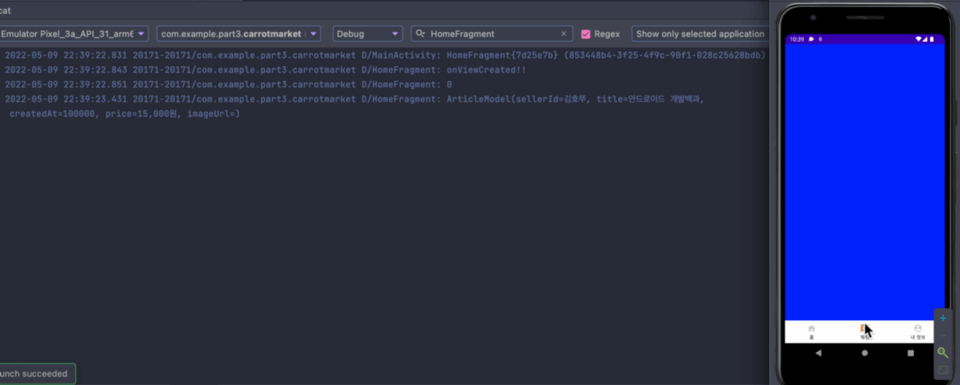Tap the middle chat tab in emulator navigation
Image resolution: width=960 pixels, height=385 pixels.
[x=864, y=332]
